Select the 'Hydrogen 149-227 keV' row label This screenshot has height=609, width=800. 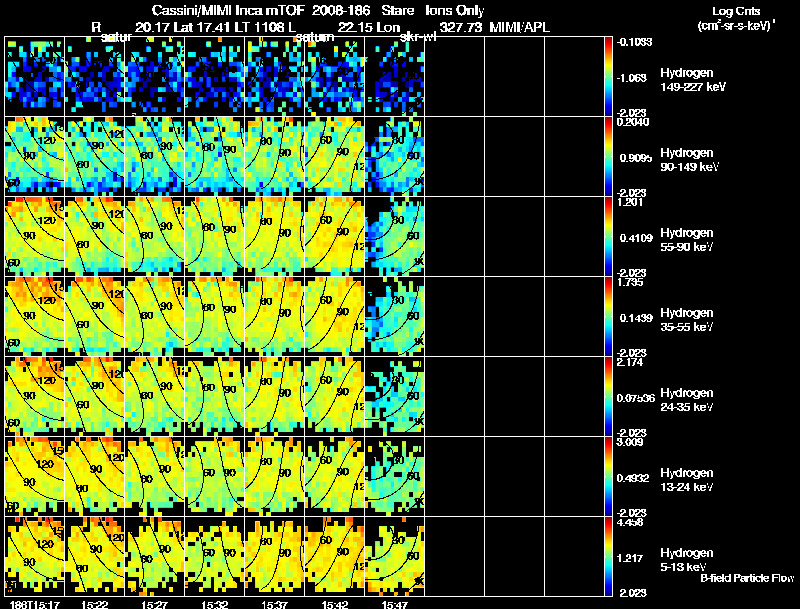click(693, 80)
